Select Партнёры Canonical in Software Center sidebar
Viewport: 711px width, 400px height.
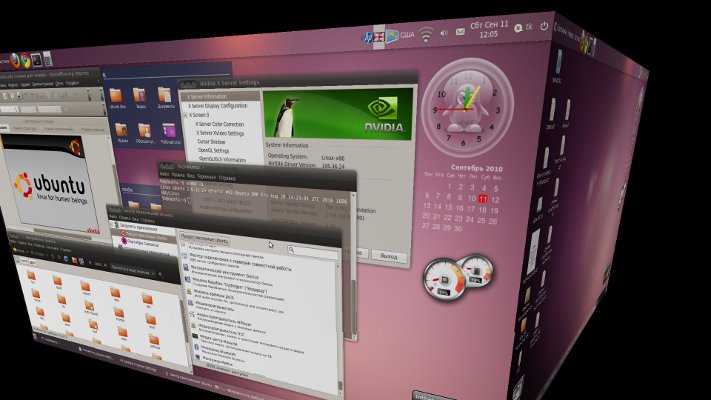click(x=142, y=244)
